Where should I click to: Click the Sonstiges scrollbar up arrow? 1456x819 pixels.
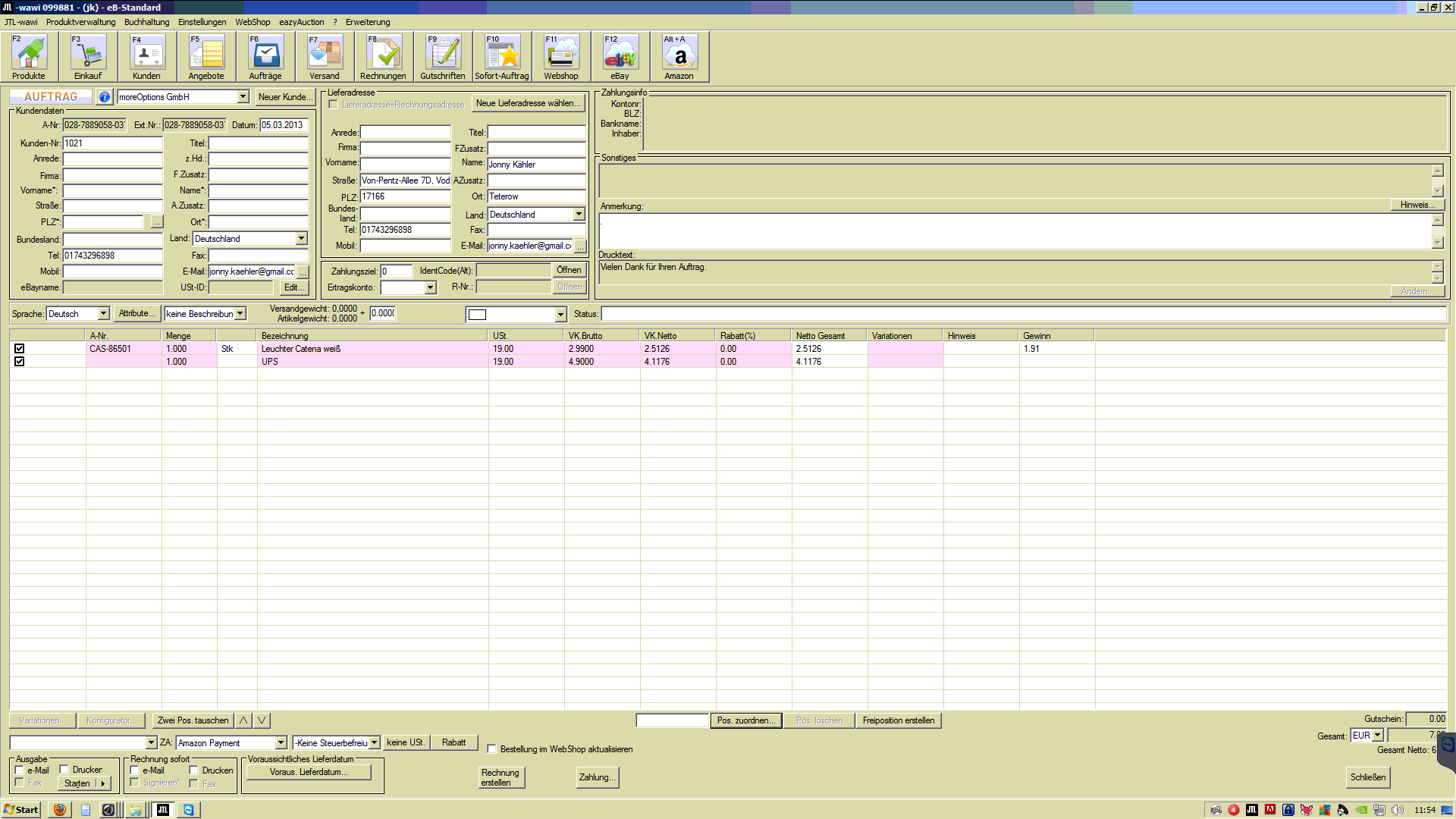1437,171
